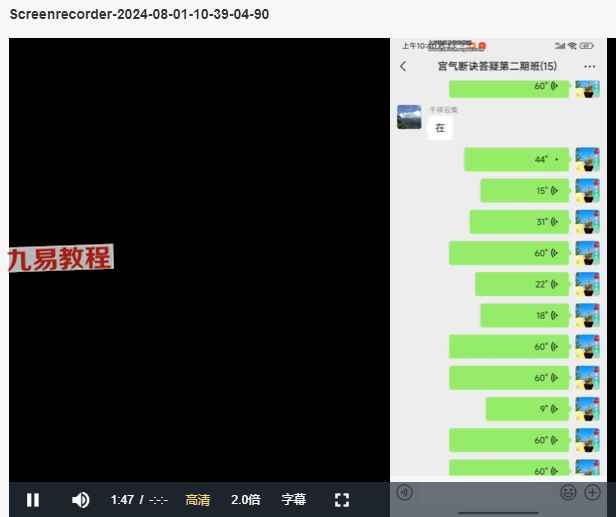Click the 1:47 elapsed time display
This screenshot has width=616, height=517.
(122, 500)
